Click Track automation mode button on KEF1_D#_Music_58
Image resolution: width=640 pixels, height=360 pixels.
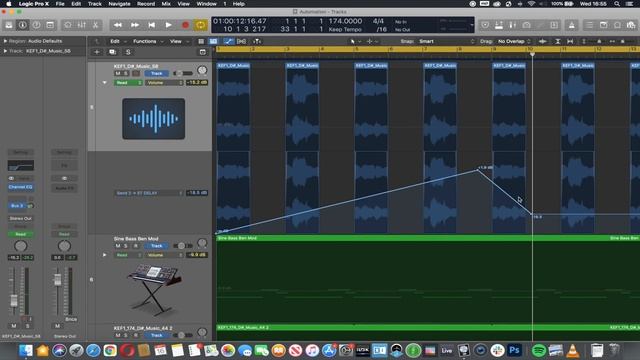(x=157, y=73)
